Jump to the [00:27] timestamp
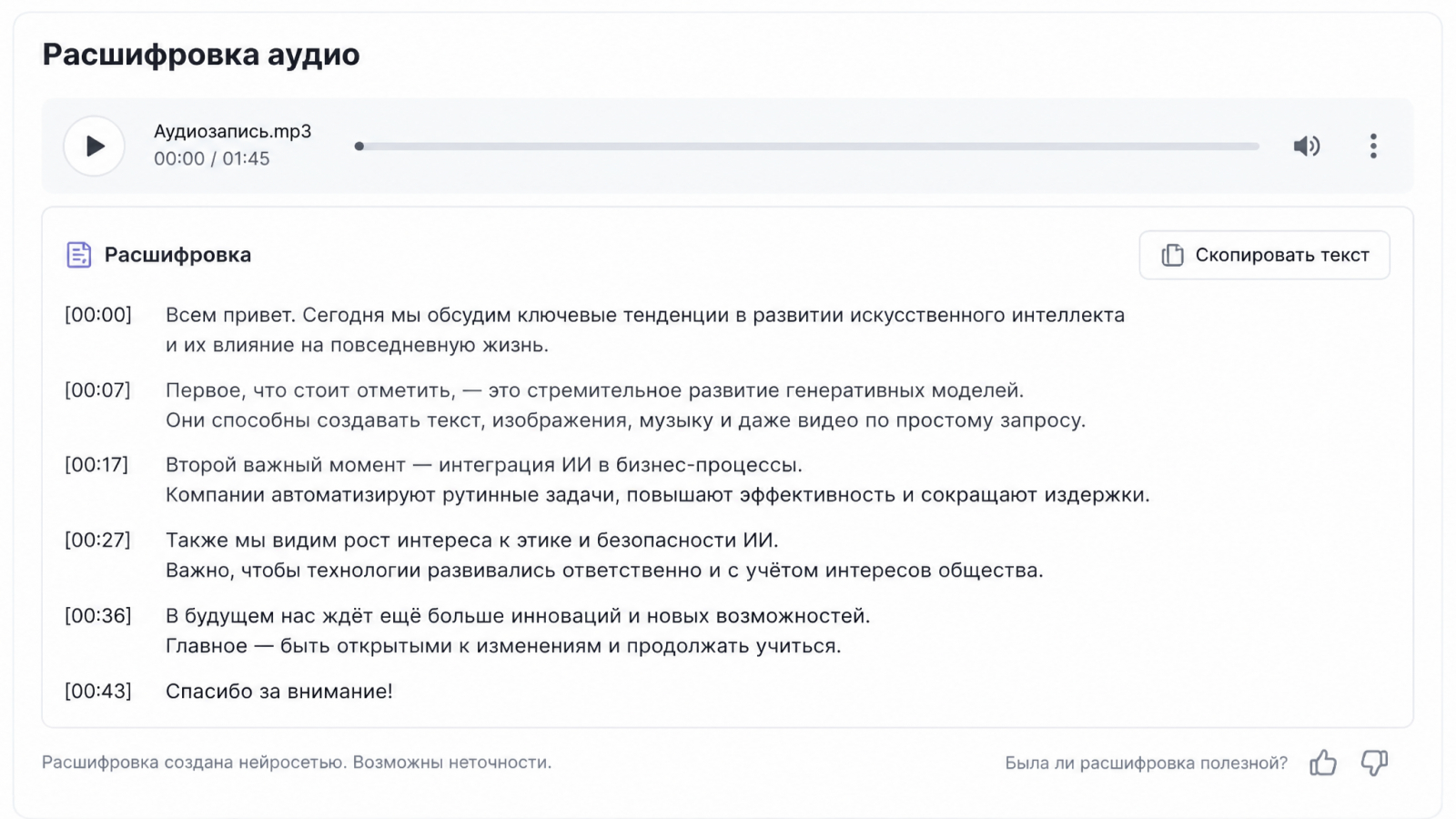 97,541
